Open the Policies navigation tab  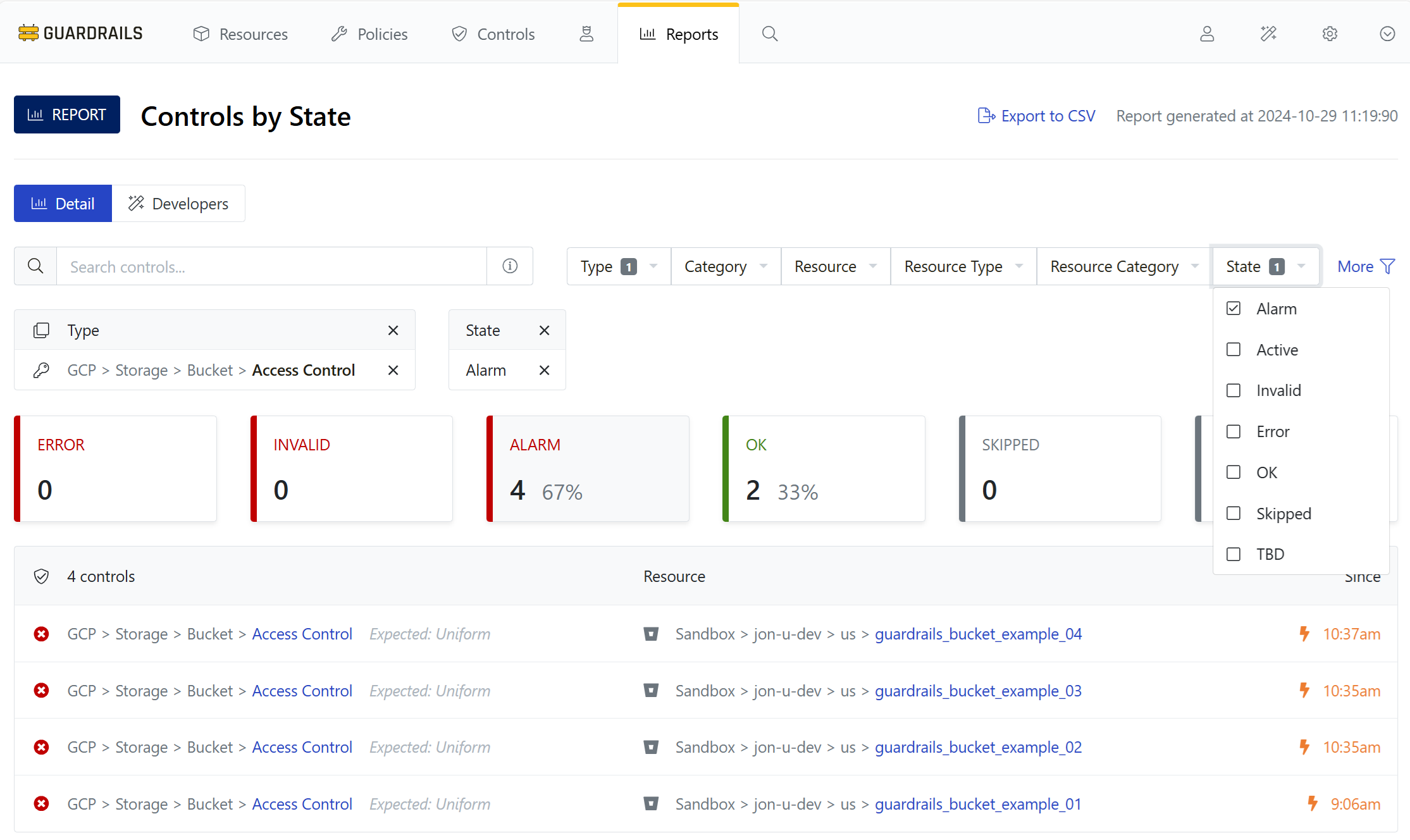click(369, 34)
